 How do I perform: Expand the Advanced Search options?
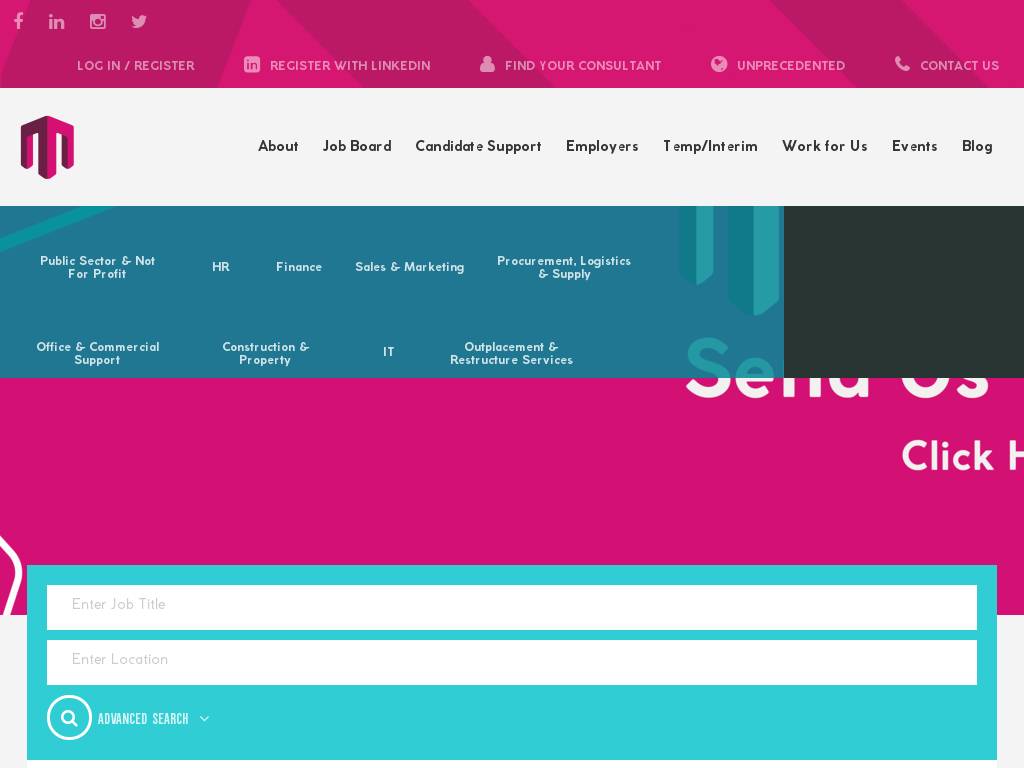coord(153,719)
